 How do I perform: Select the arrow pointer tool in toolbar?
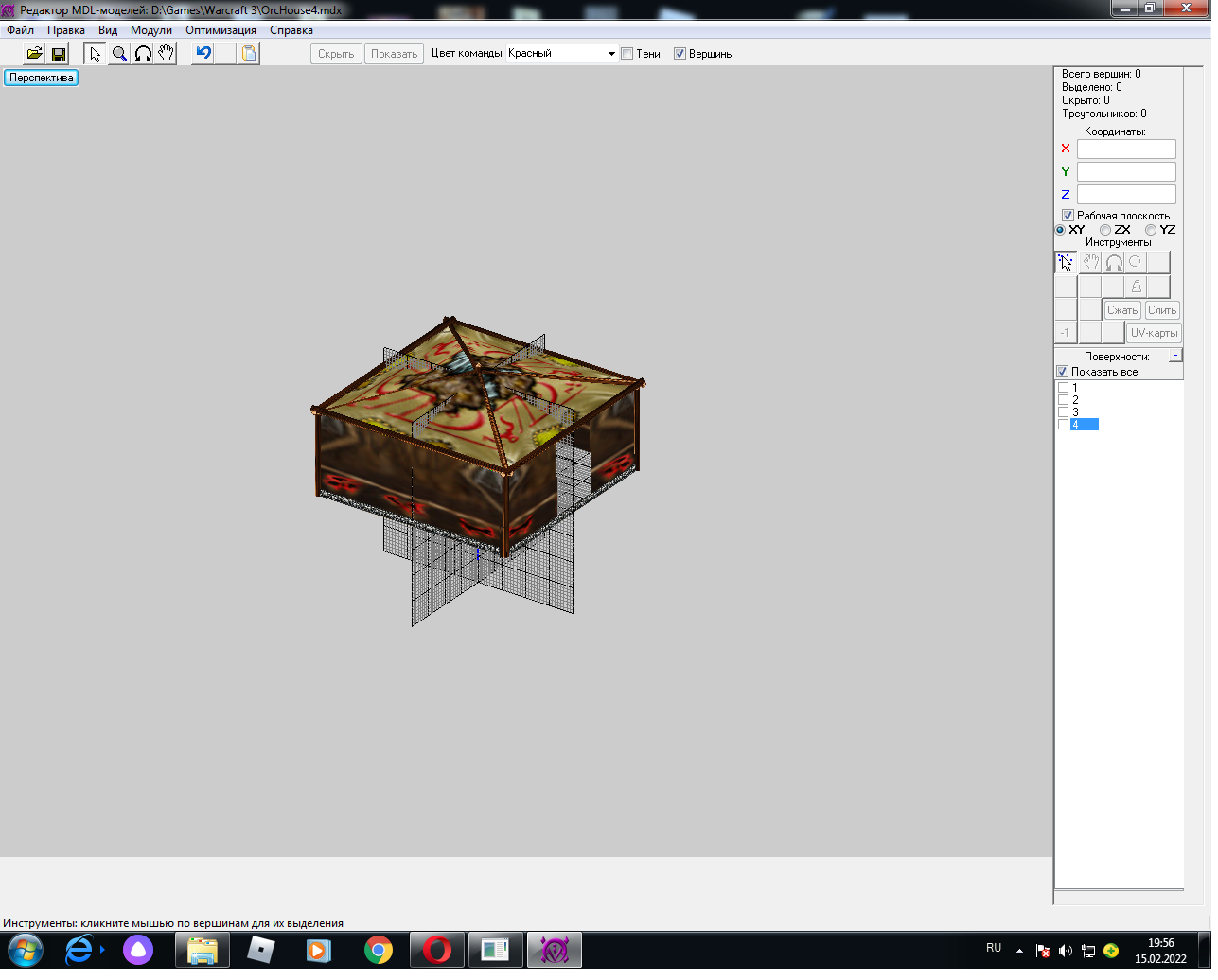pos(96,54)
